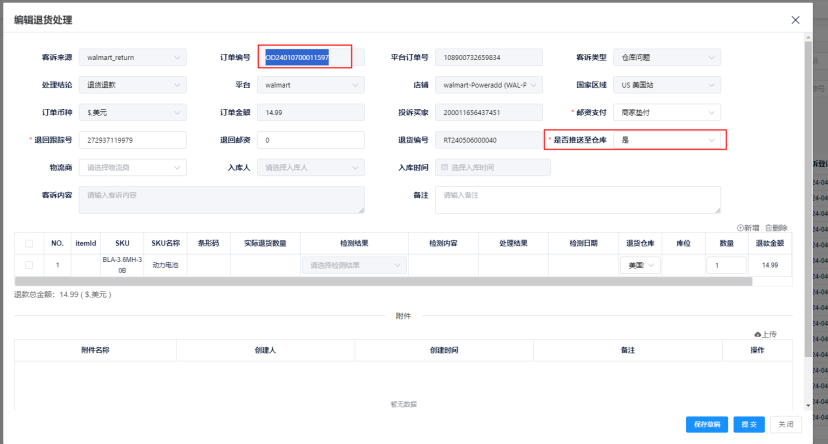The height and width of the screenshot is (444, 828).
Task: Click the 删除 delete row icon
Action: click(x=768, y=228)
